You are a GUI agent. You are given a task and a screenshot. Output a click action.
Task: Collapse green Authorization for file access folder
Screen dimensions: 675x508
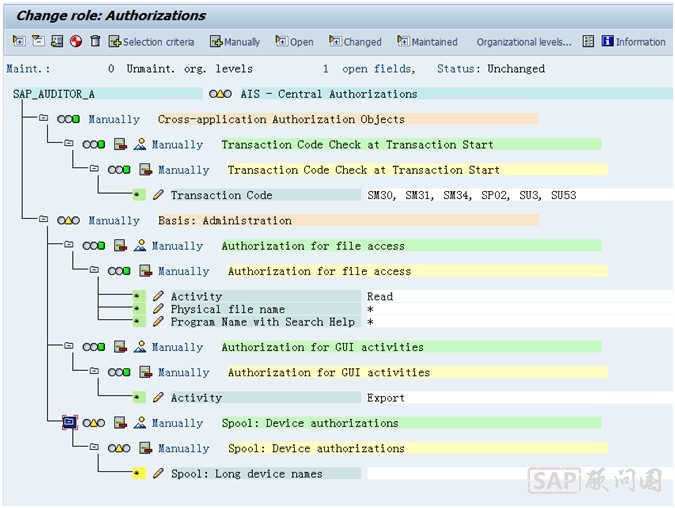[69, 244]
